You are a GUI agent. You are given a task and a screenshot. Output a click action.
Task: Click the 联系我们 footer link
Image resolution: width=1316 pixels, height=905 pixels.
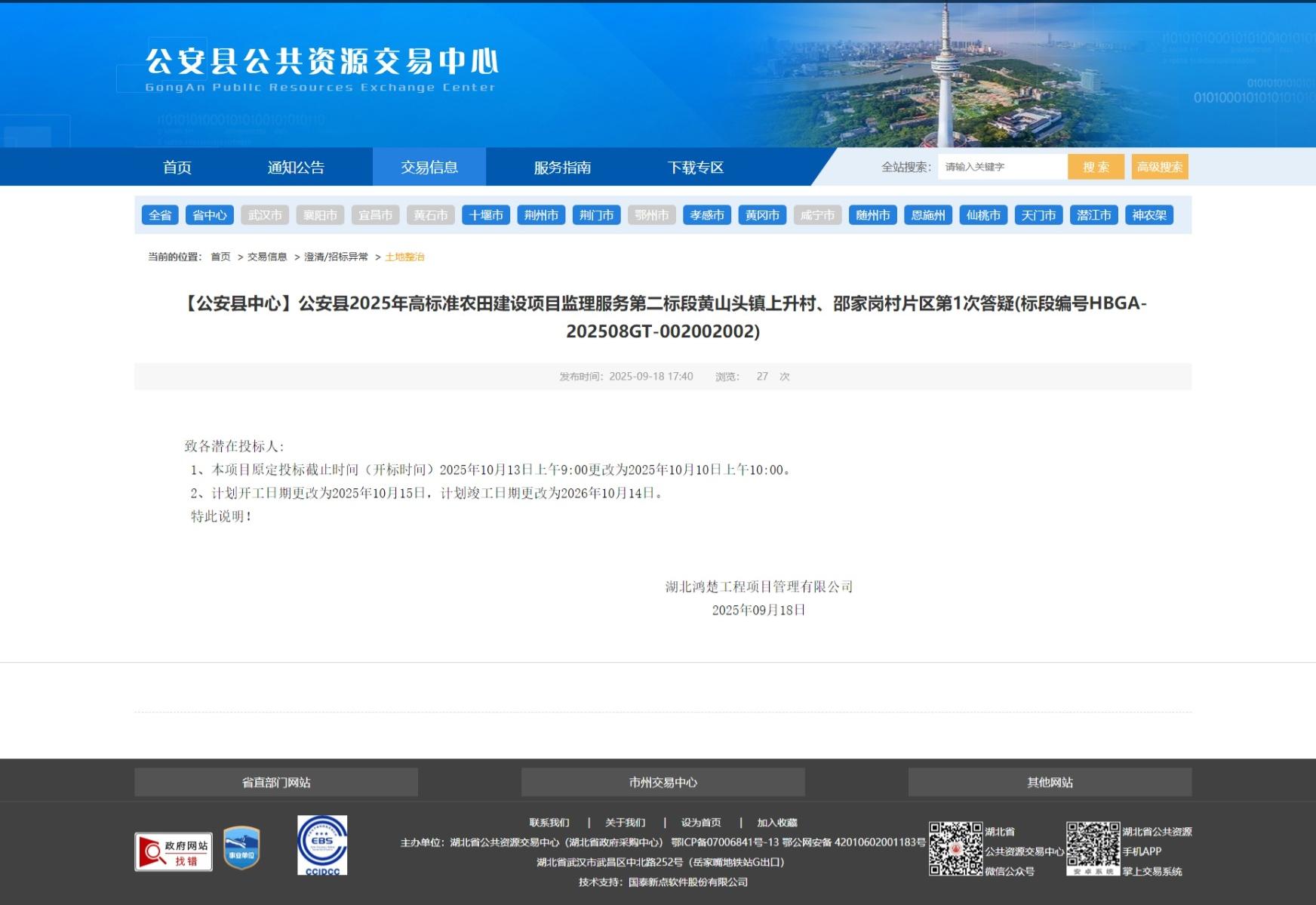(549, 823)
